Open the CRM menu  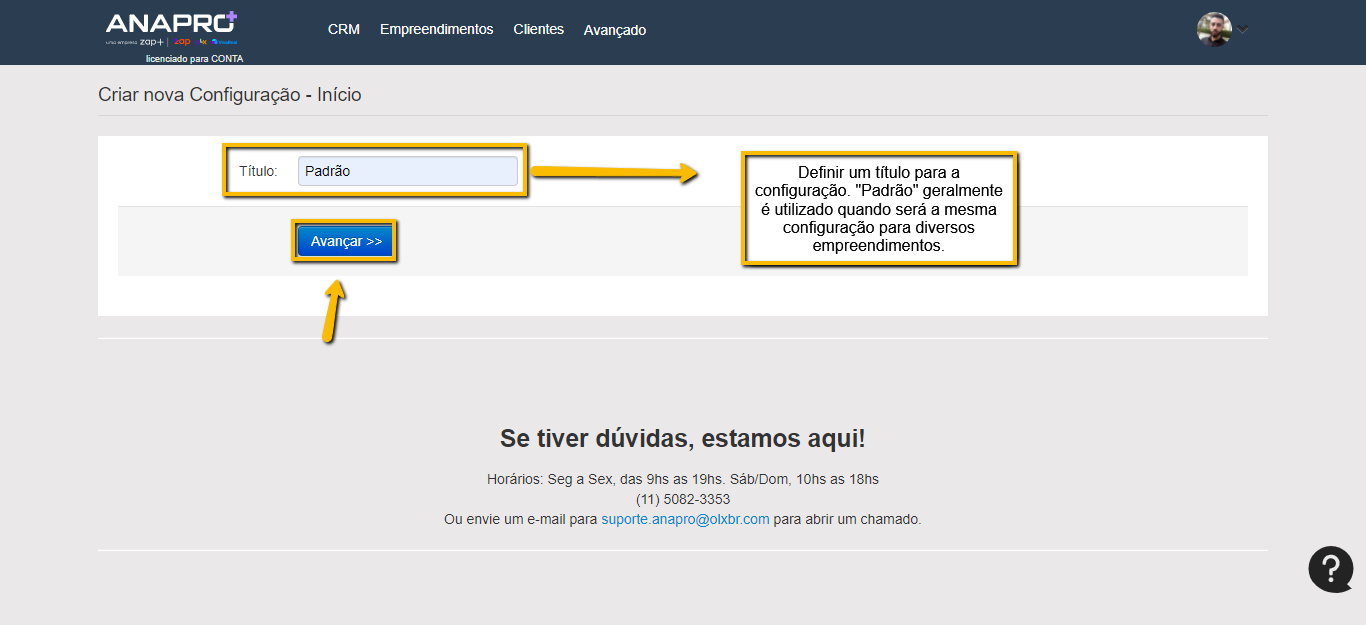tap(343, 30)
